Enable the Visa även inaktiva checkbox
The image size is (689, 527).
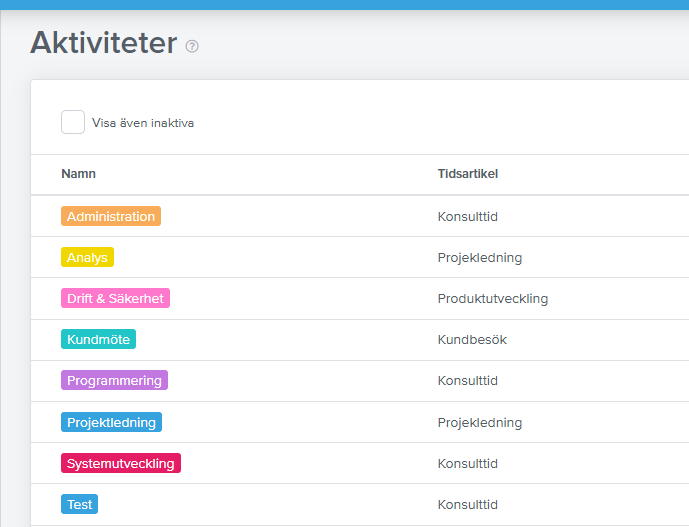(73, 122)
